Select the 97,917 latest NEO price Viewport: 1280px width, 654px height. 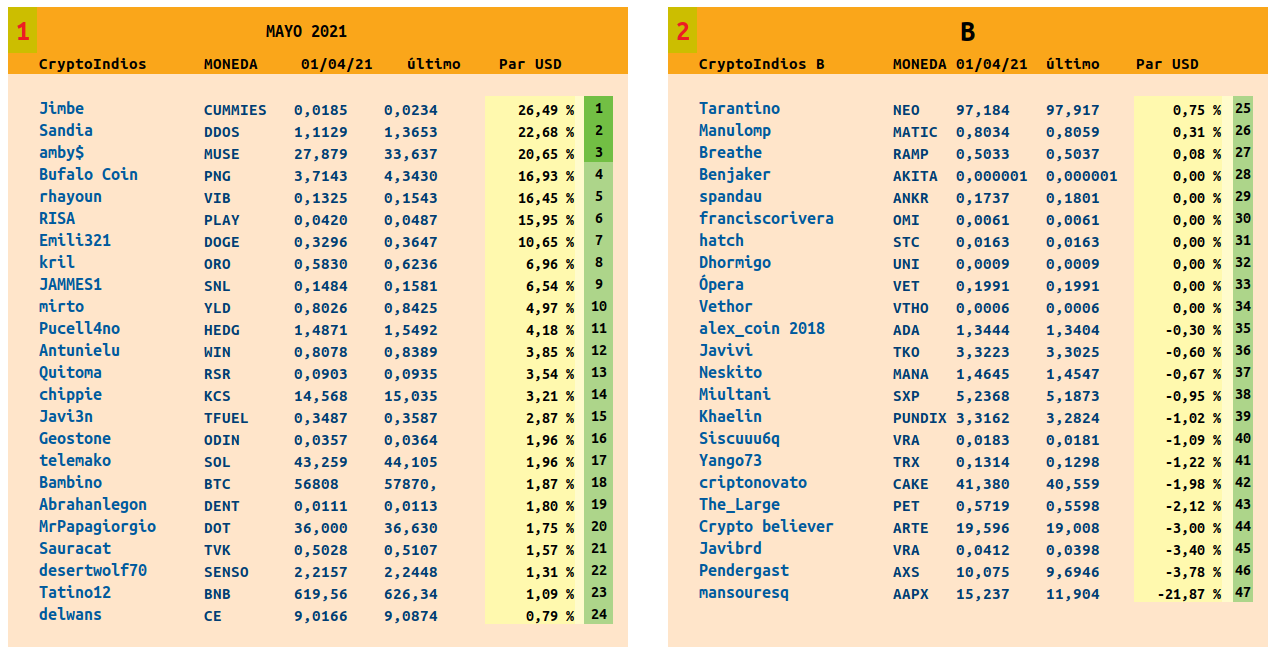click(x=1072, y=110)
